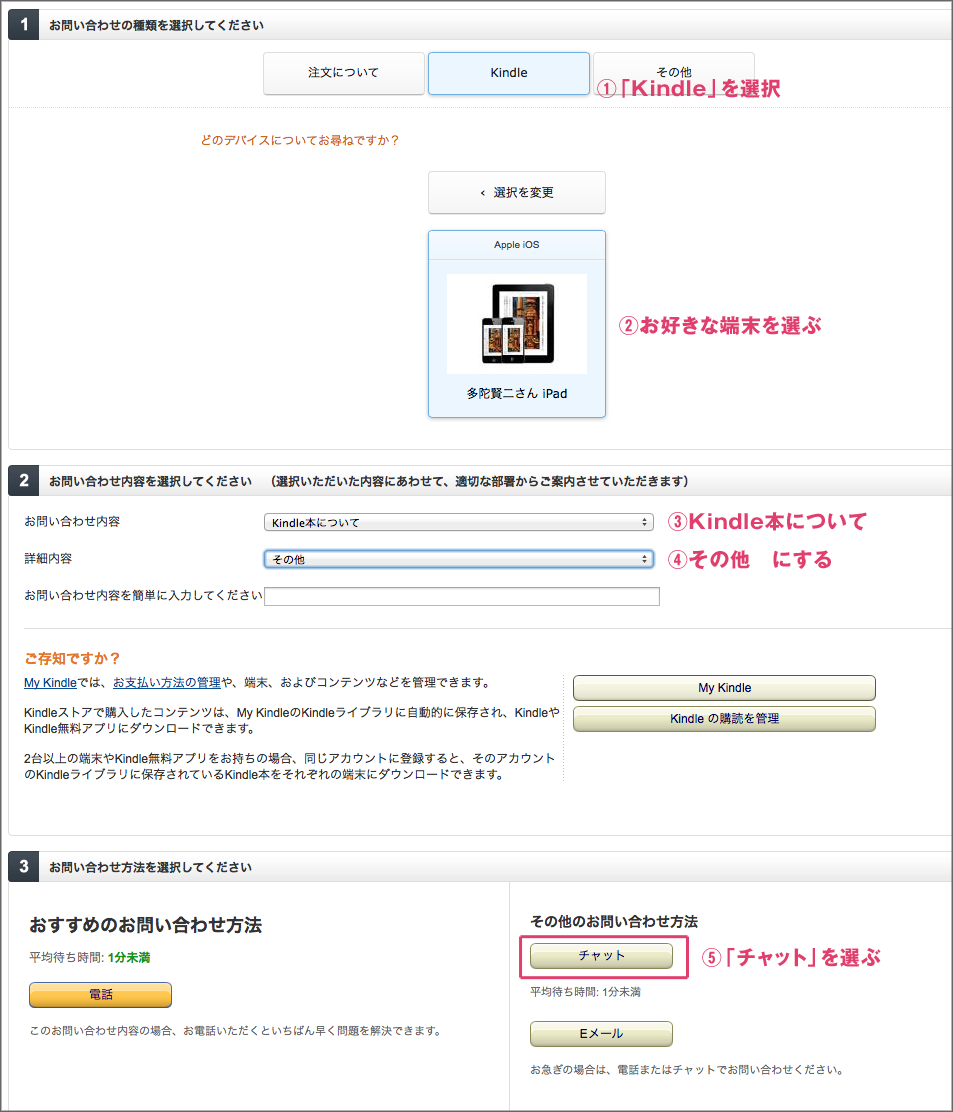Click the iPad and iPhone device image
953x1112 pixels.
coord(517,324)
